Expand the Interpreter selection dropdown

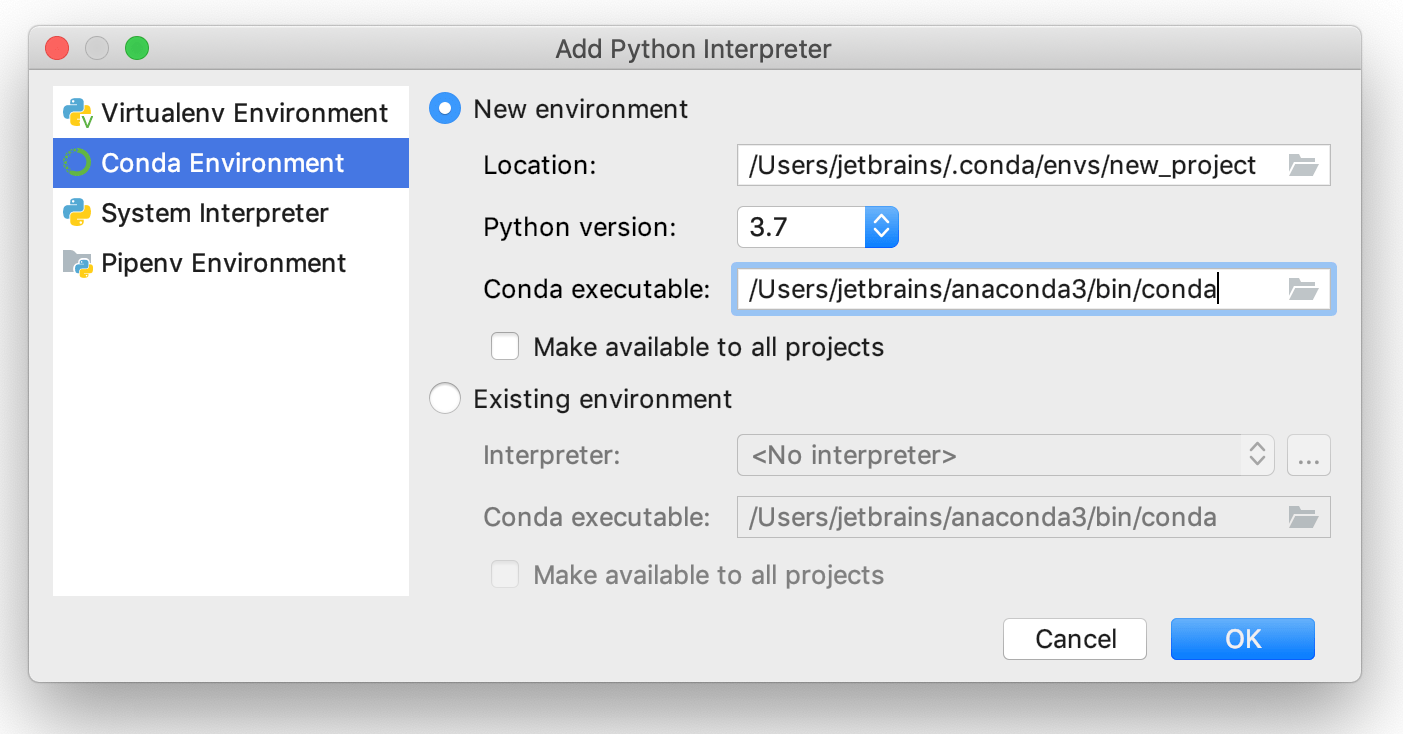click(x=1258, y=455)
